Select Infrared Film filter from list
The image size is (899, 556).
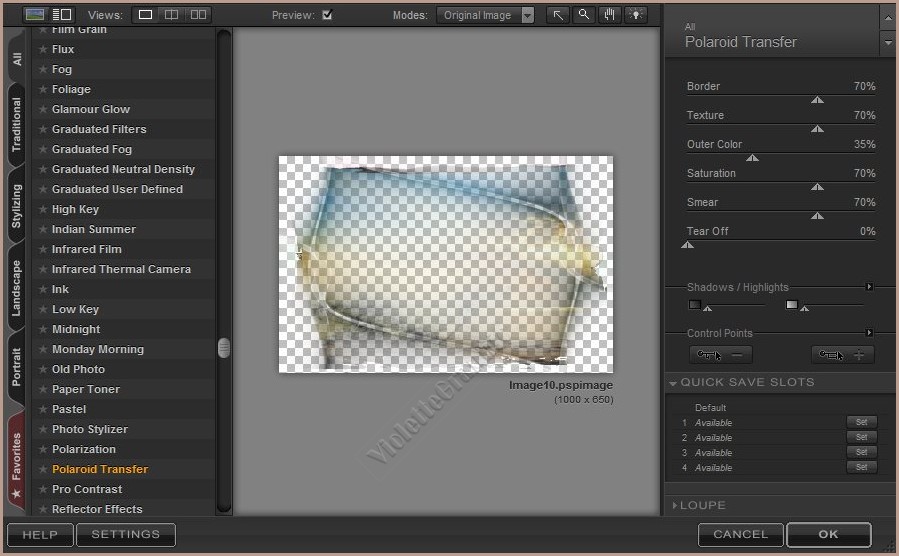[x=87, y=249]
